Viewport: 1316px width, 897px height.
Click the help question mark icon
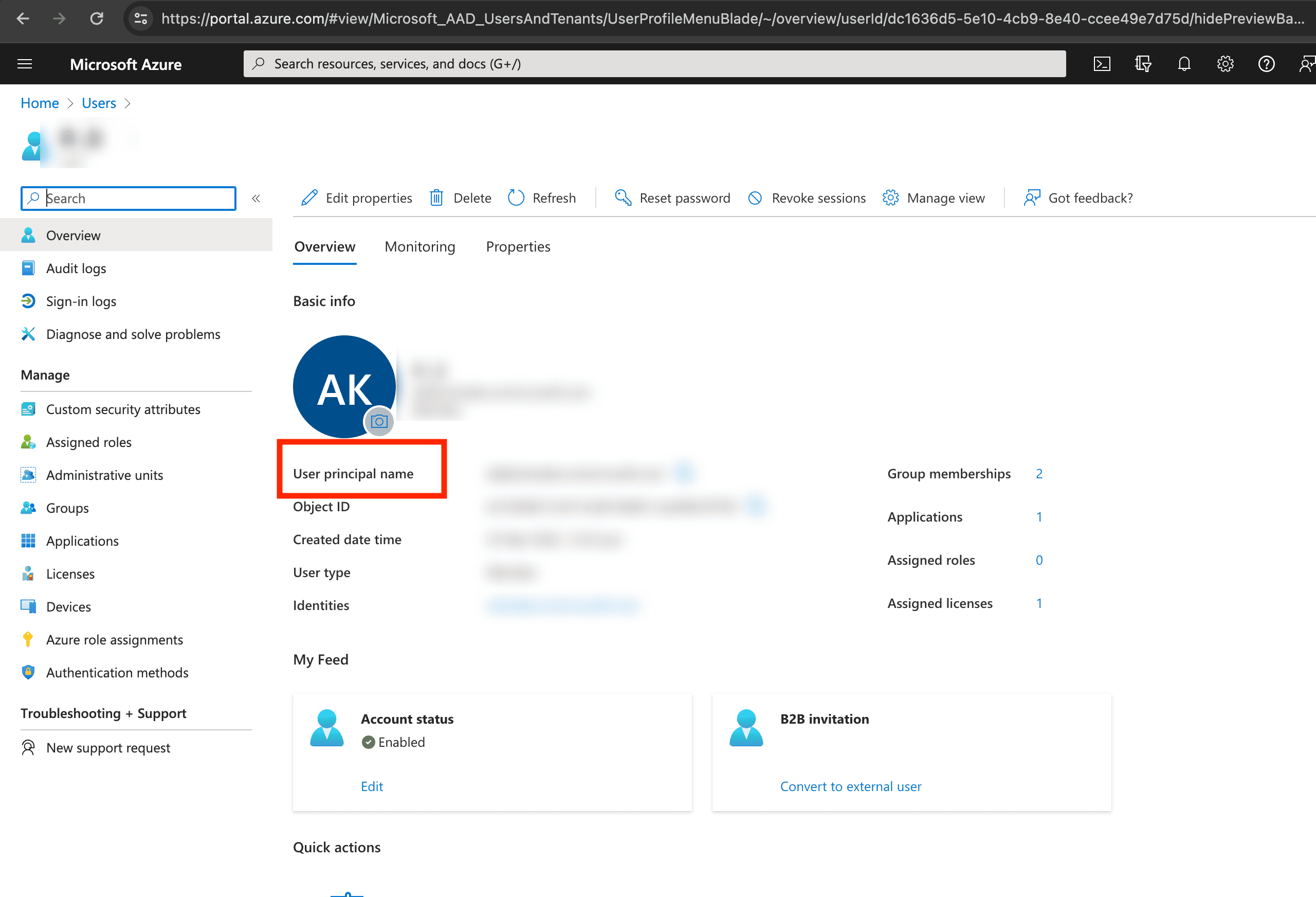1266,63
